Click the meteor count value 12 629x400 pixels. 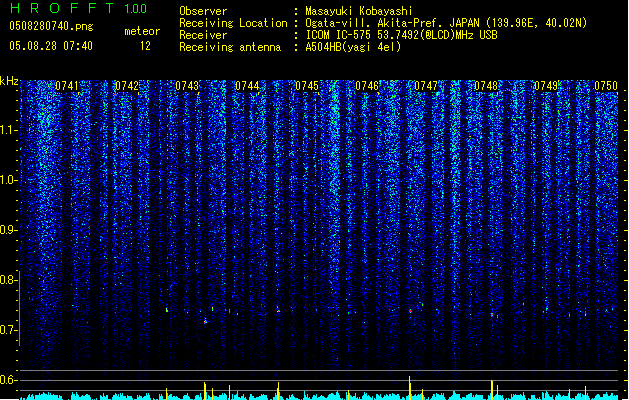point(145,46)
